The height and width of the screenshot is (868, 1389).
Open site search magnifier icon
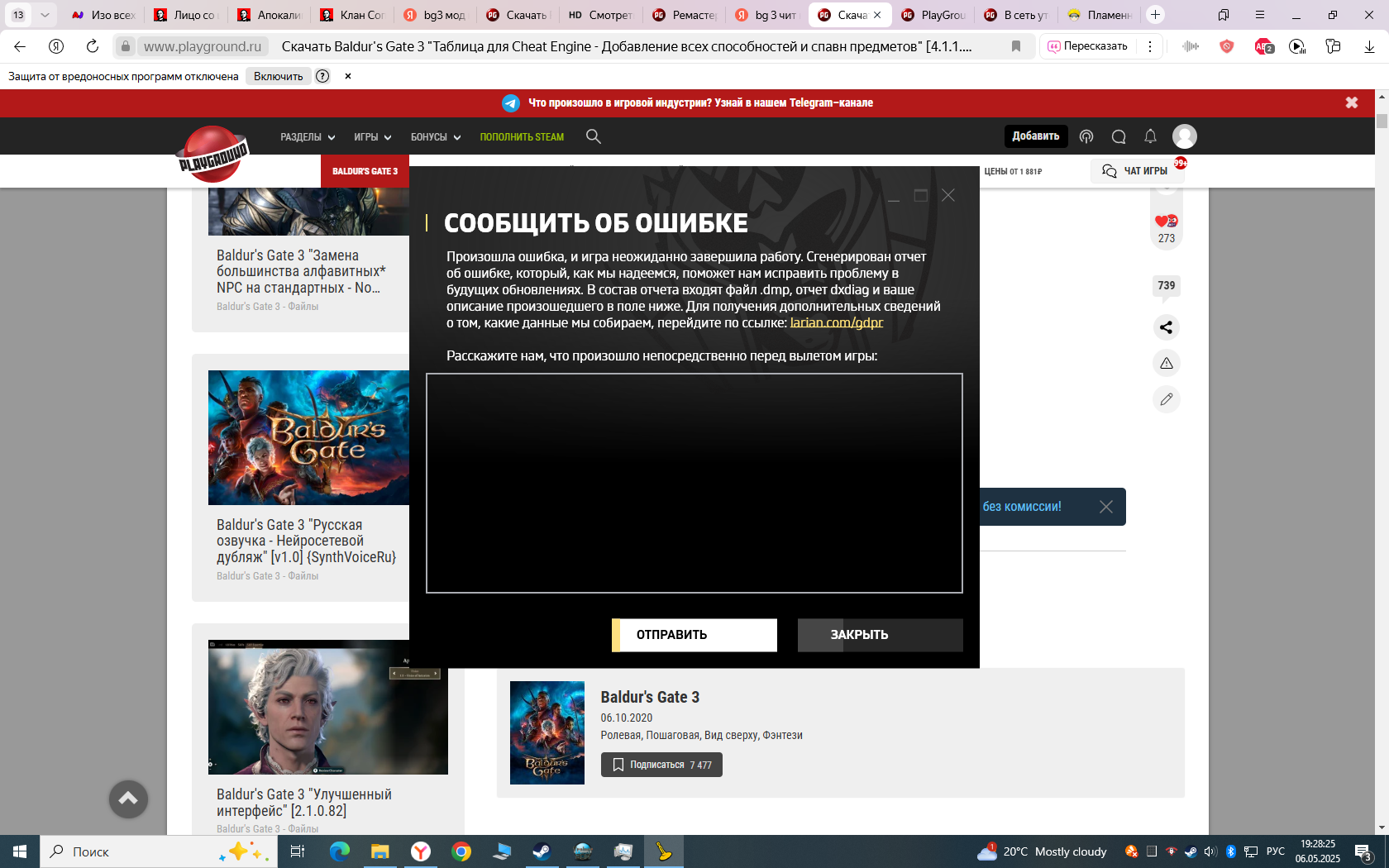coord(594,136)
